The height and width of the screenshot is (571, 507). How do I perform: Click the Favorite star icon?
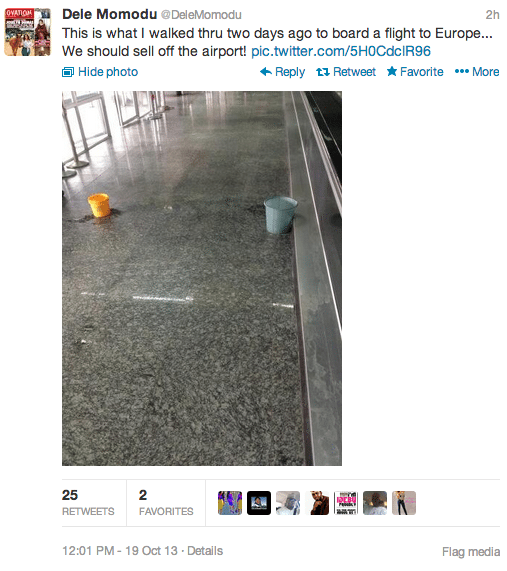pyautogui.click(x=392, y=71)
